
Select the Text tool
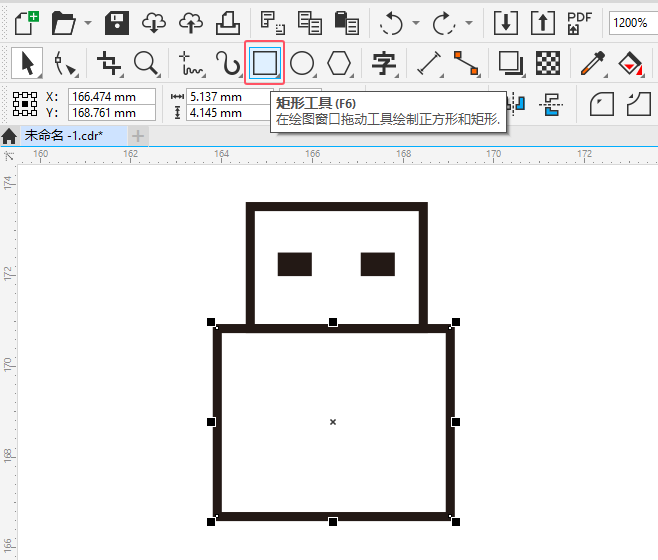pos(384,63)
